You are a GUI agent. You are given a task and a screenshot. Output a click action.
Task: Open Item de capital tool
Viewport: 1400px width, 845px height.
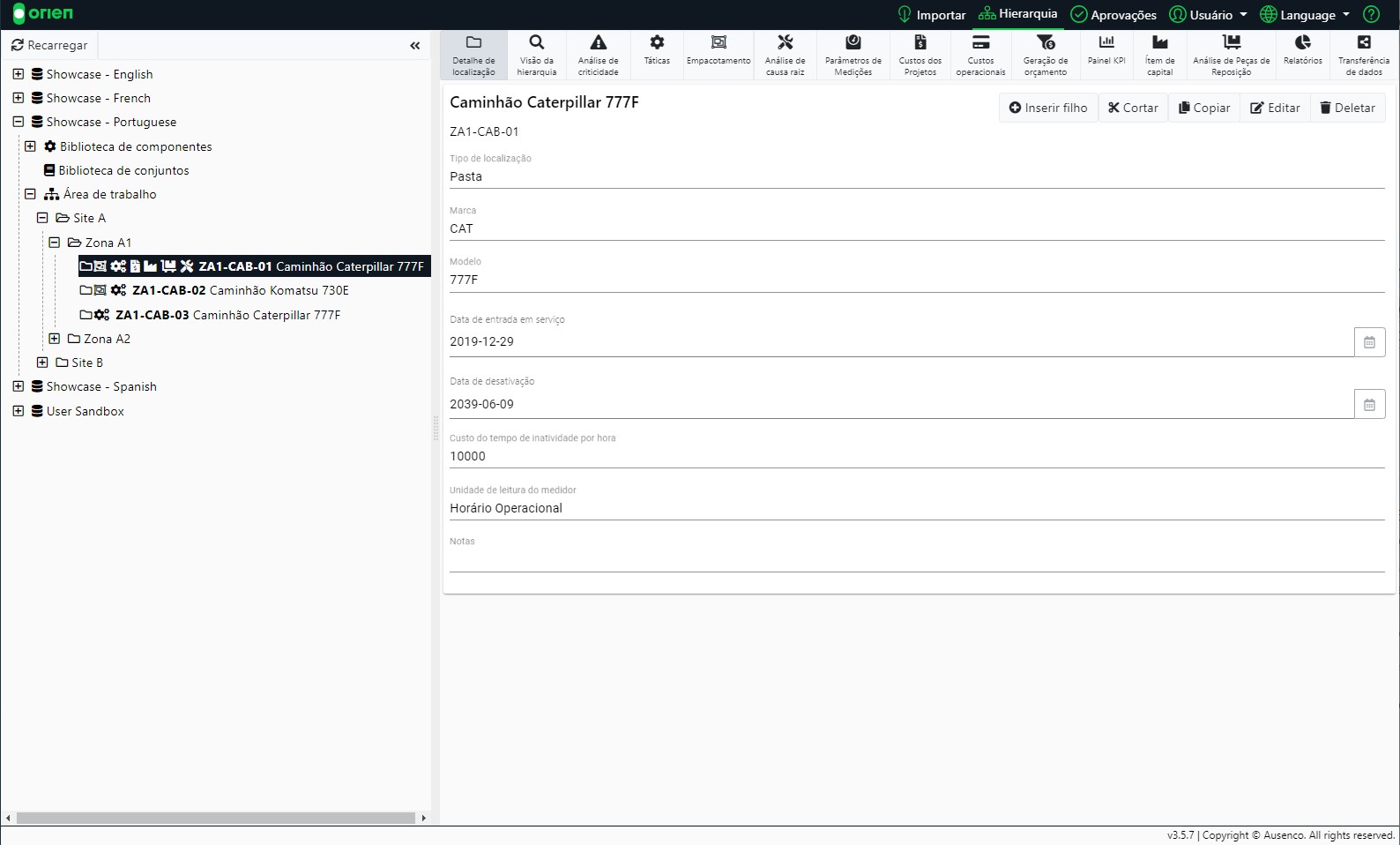1159,55
